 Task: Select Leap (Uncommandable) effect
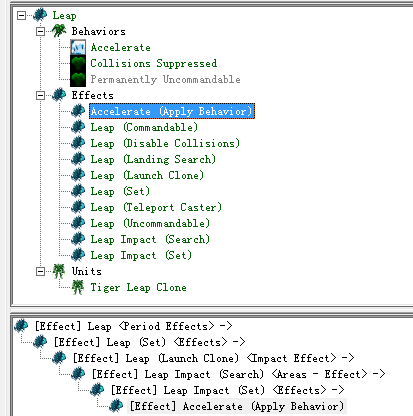[x=150, y=223]
